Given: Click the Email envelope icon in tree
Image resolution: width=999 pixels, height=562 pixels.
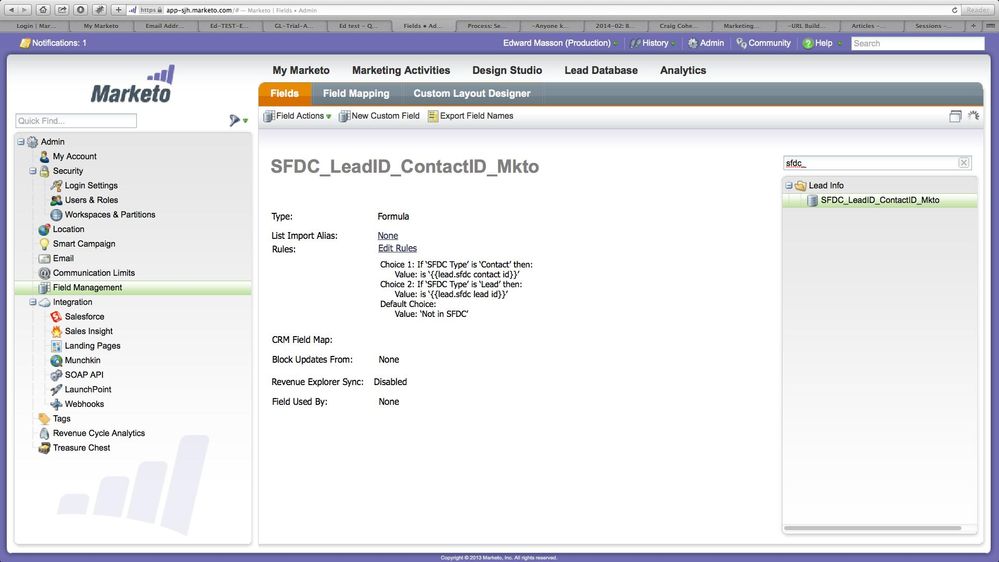Looking at the screenshot, I should [44, 259].
